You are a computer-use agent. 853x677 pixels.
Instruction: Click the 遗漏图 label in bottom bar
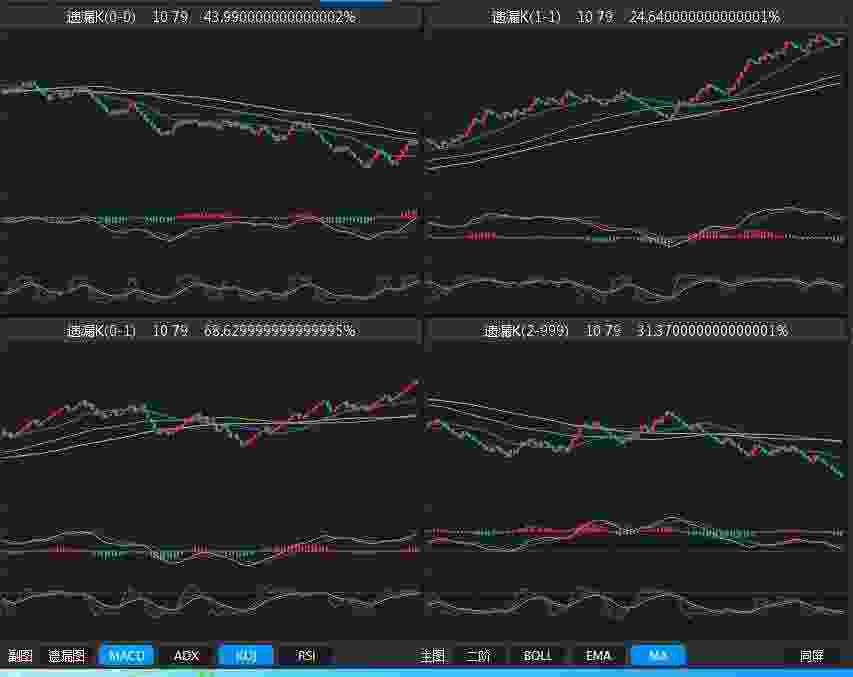(67, 656)
